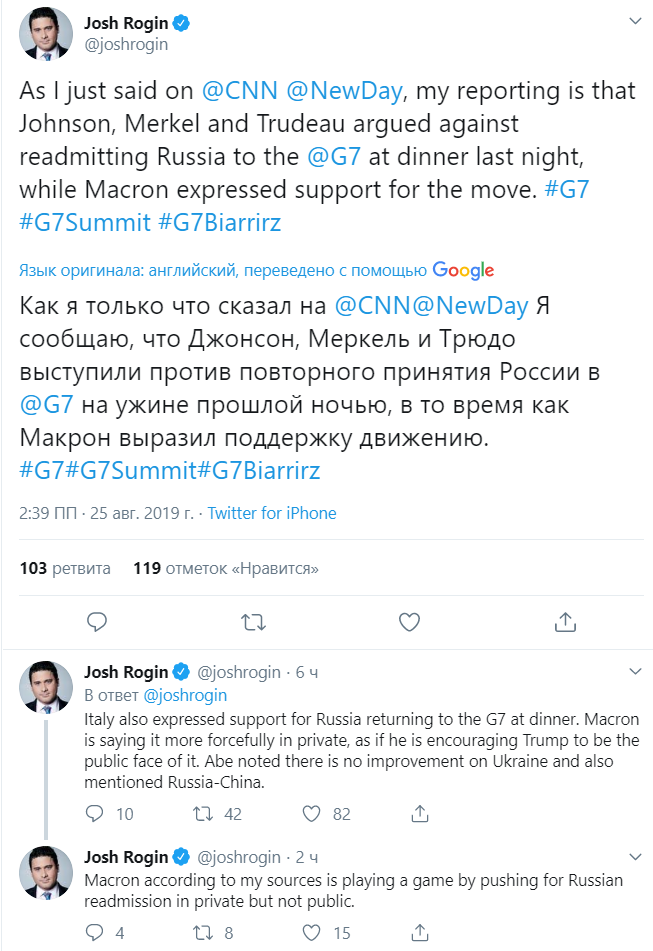Like the Italy support reply
Screen dimensions: 653x951
coord(311,814)
